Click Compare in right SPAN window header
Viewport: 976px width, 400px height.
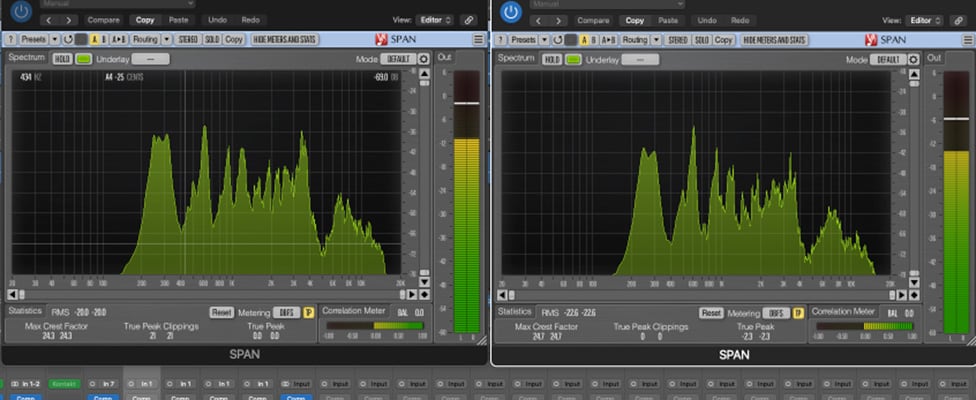[593, 21]
